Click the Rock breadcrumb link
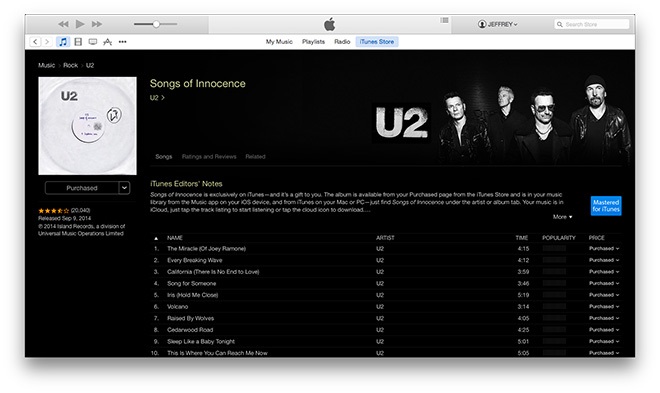 [x=70, y=65]
